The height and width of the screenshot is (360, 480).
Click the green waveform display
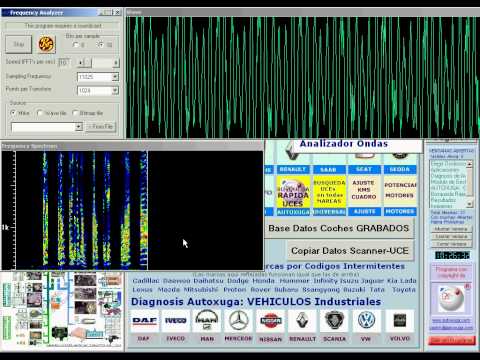tap(303, 77)
